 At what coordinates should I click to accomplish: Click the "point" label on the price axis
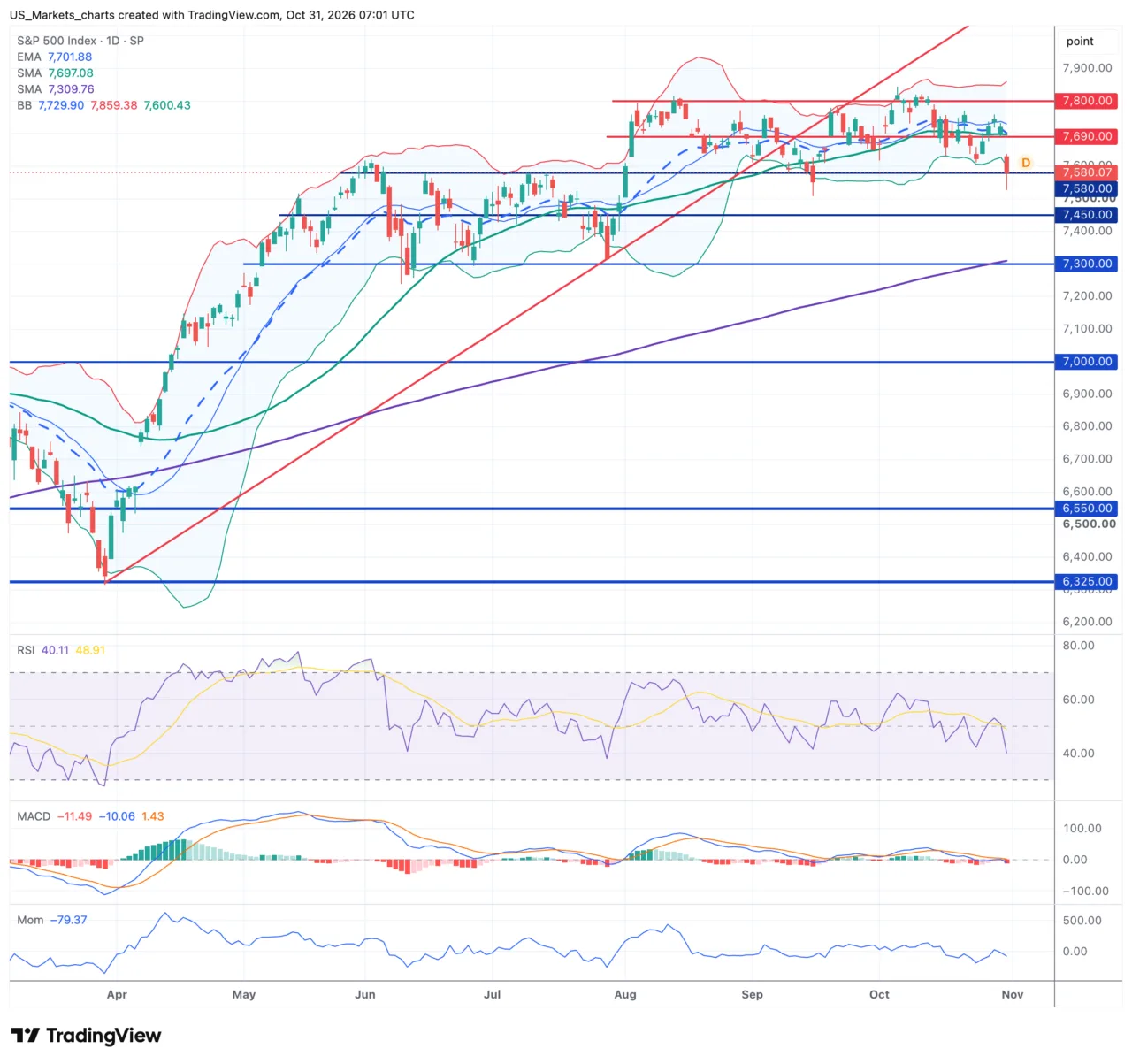pyautogui.click(x=1080, y=42)
